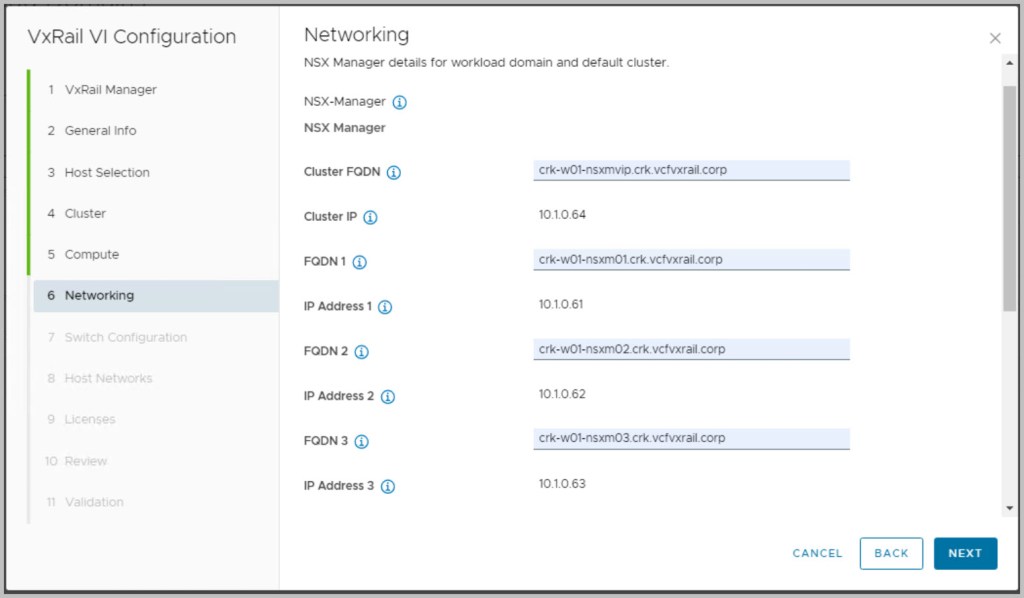Show help info for FQDN 2
1024x598 pixels.
[x=362, y=352]
